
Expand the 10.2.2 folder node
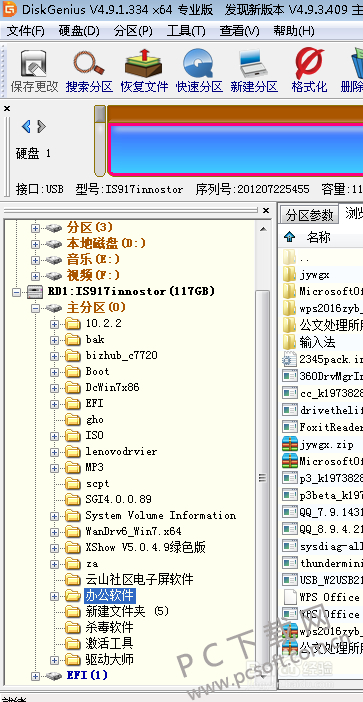[x=55, y=324]
